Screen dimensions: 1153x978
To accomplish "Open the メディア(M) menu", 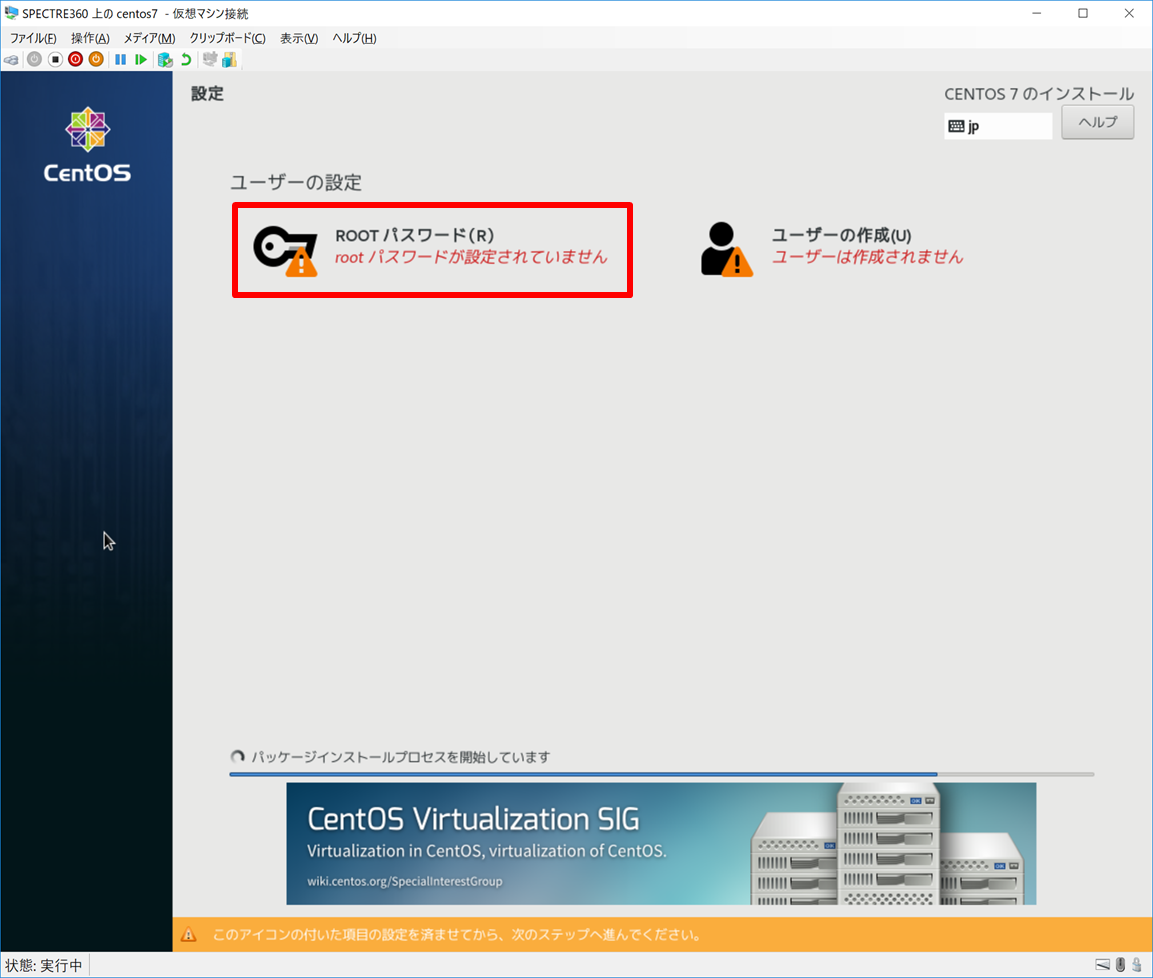I will 149,38.
